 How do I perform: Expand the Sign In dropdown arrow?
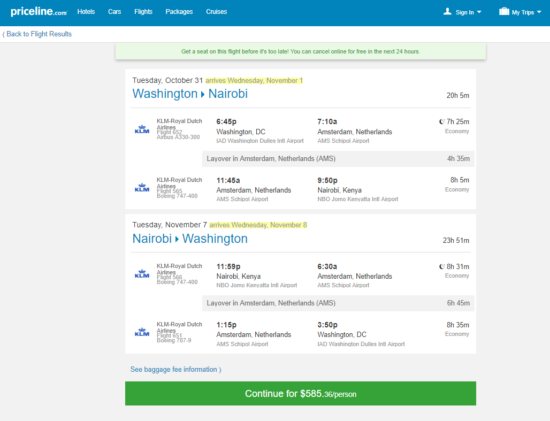pyautogui.click(x=479, y=12)
